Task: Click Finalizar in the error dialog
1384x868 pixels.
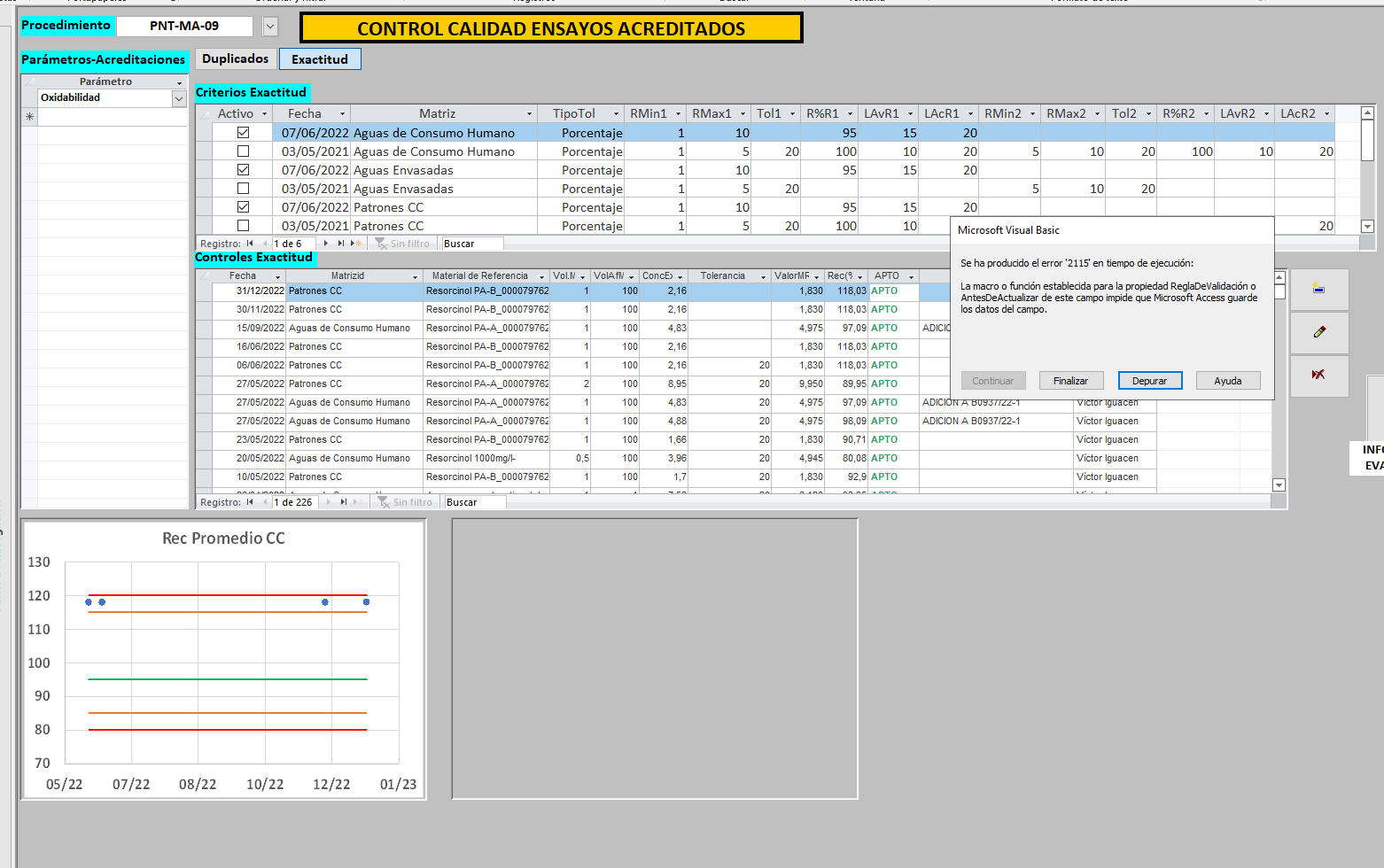Action: (1070, 381)
